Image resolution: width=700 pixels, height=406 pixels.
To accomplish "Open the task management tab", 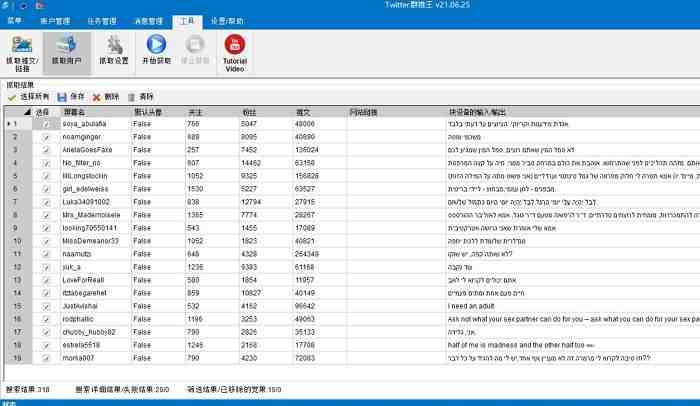I will 102,21.
